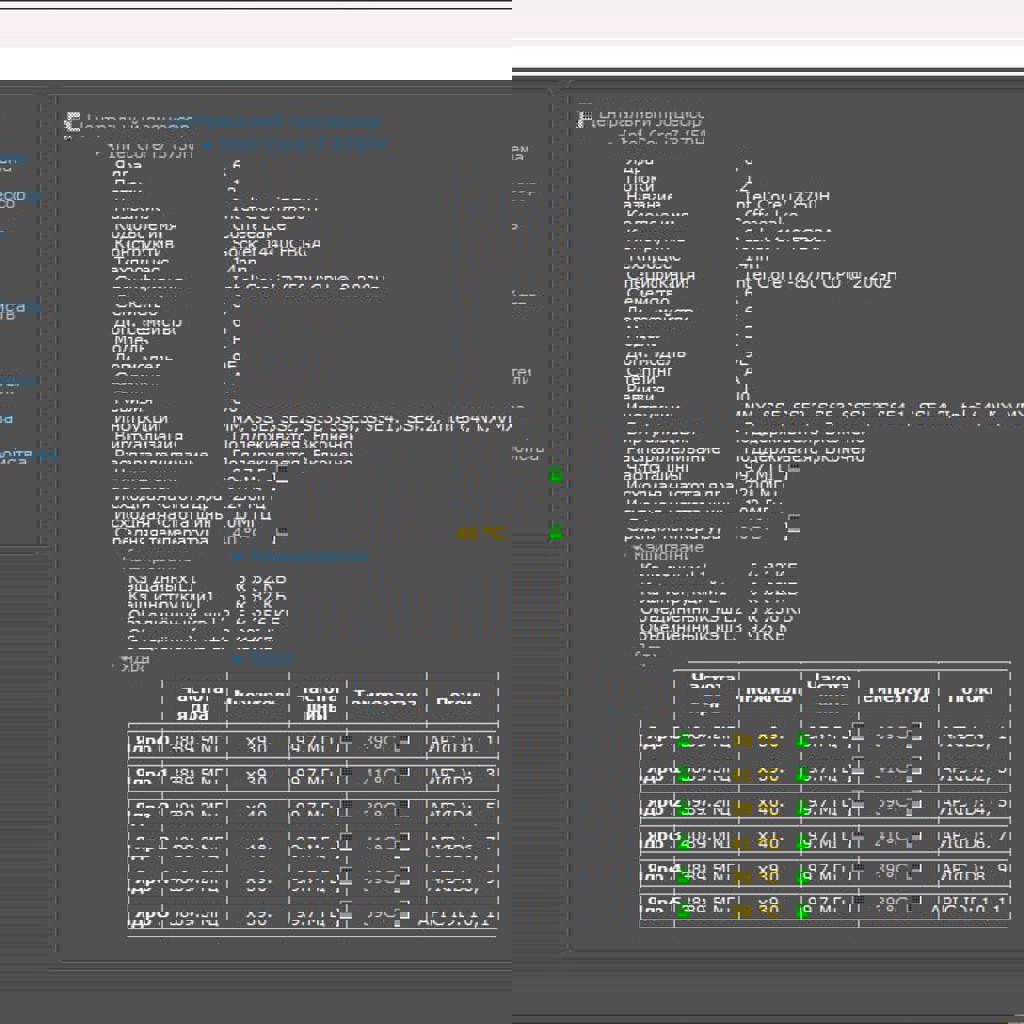
Task: Click the bar icon beside frequency value in left window
Action: (283, 475)
